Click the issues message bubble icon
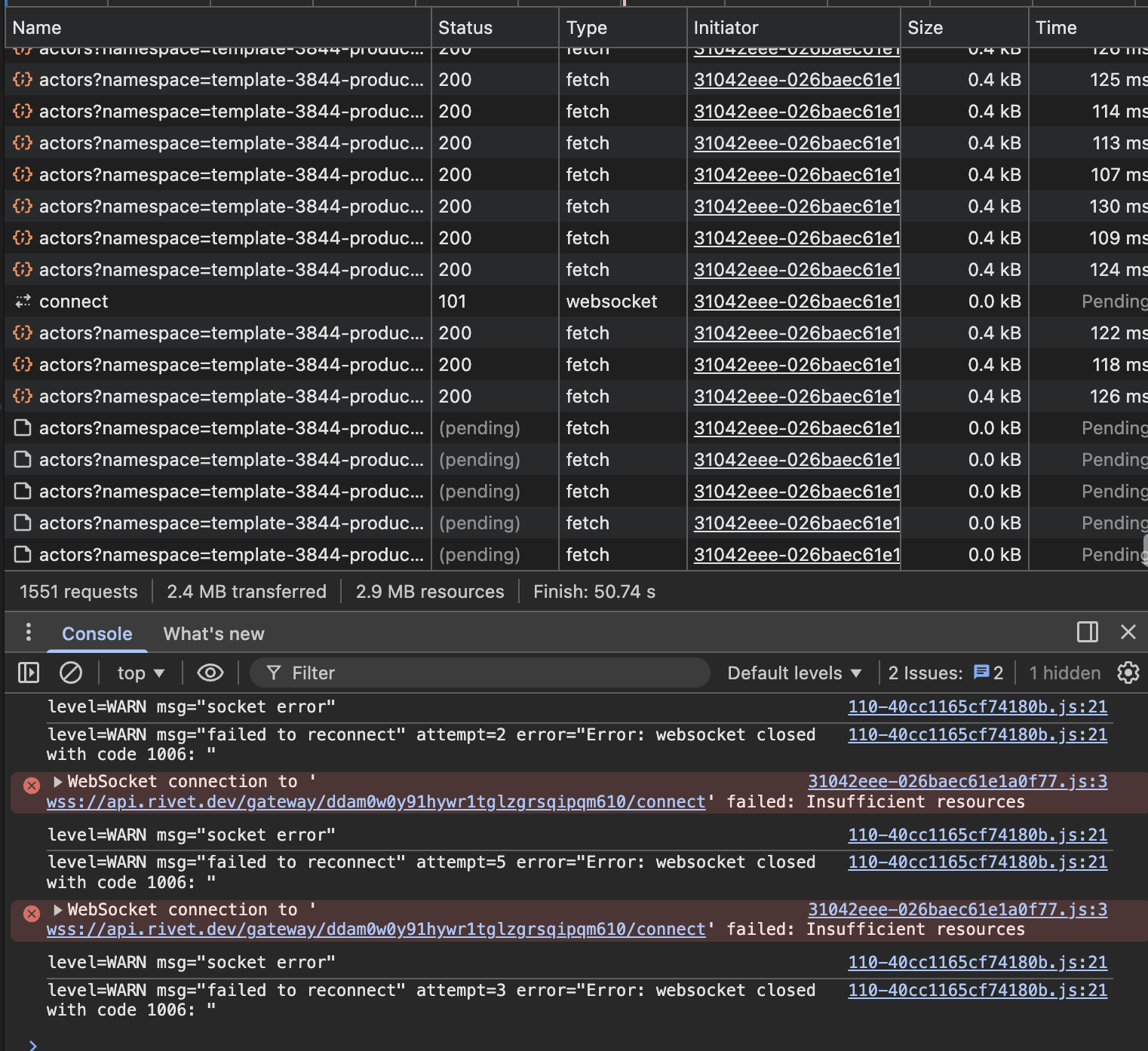 [981, 673]
